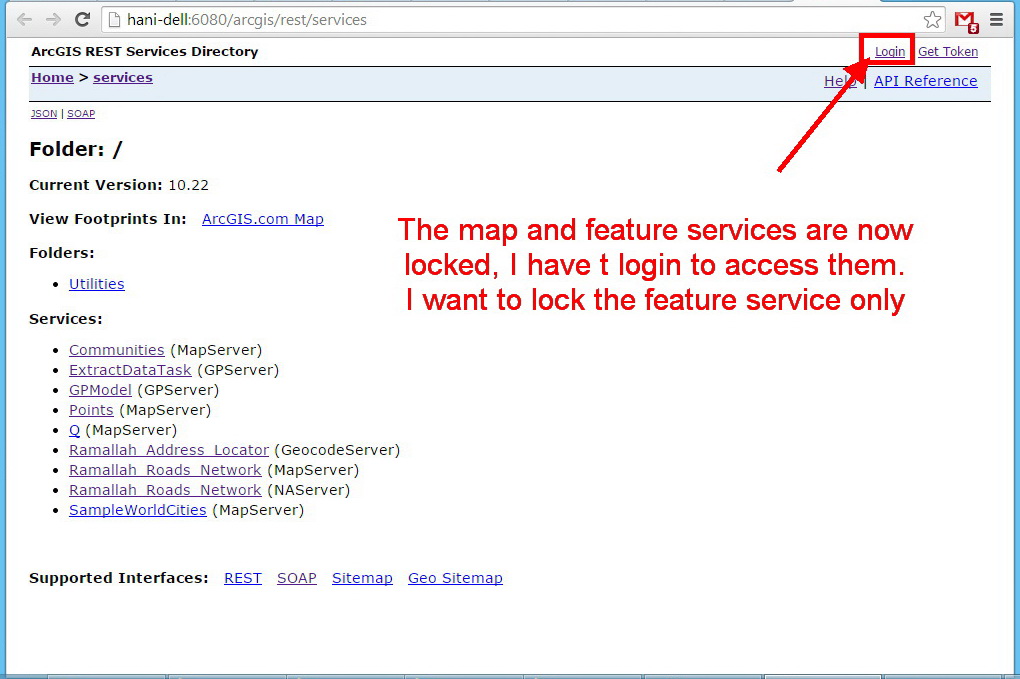Click the browser back arrow

pyautogui.click(x=25, y=20)
